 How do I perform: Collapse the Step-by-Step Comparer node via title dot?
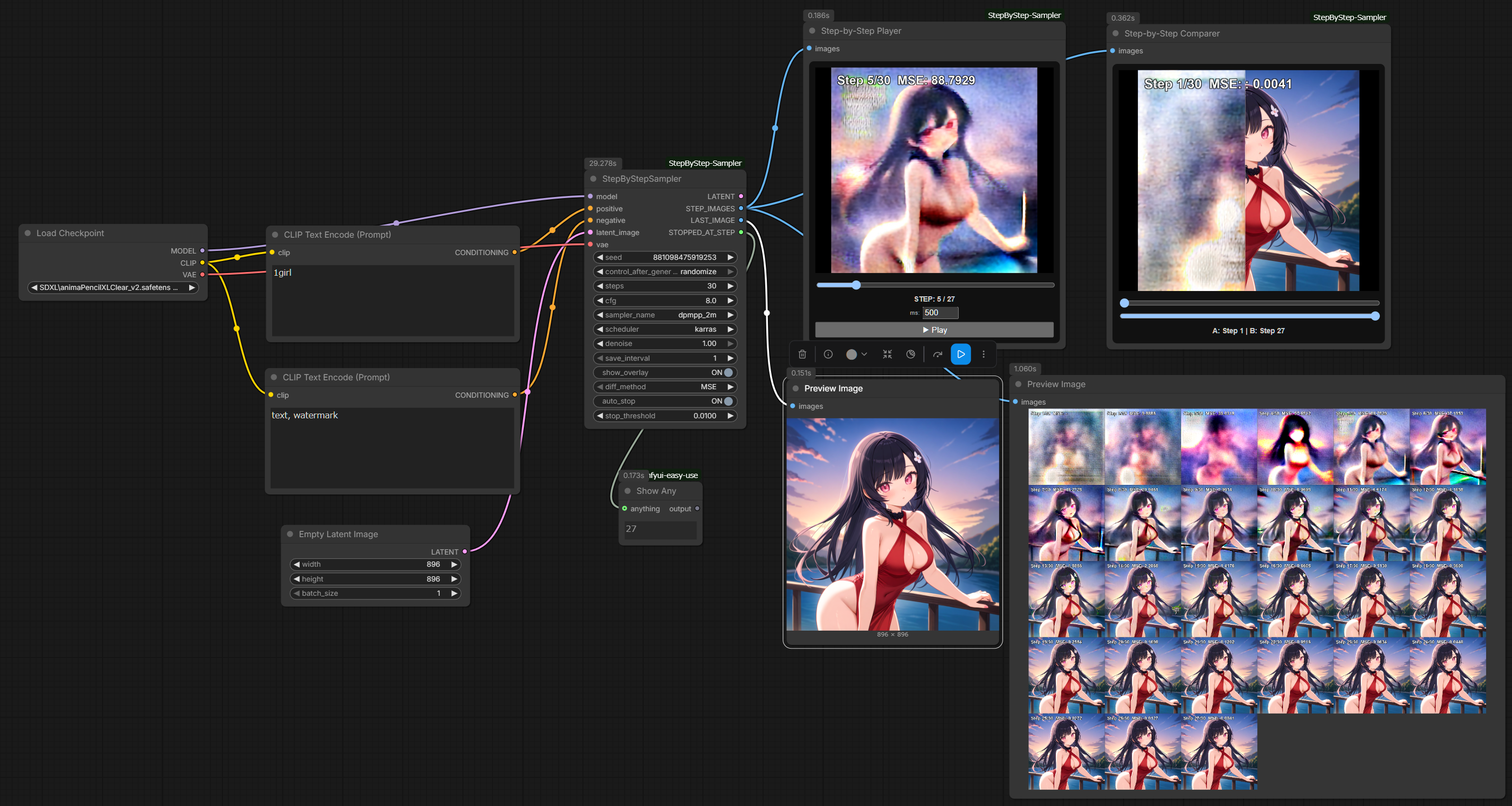1115,33
